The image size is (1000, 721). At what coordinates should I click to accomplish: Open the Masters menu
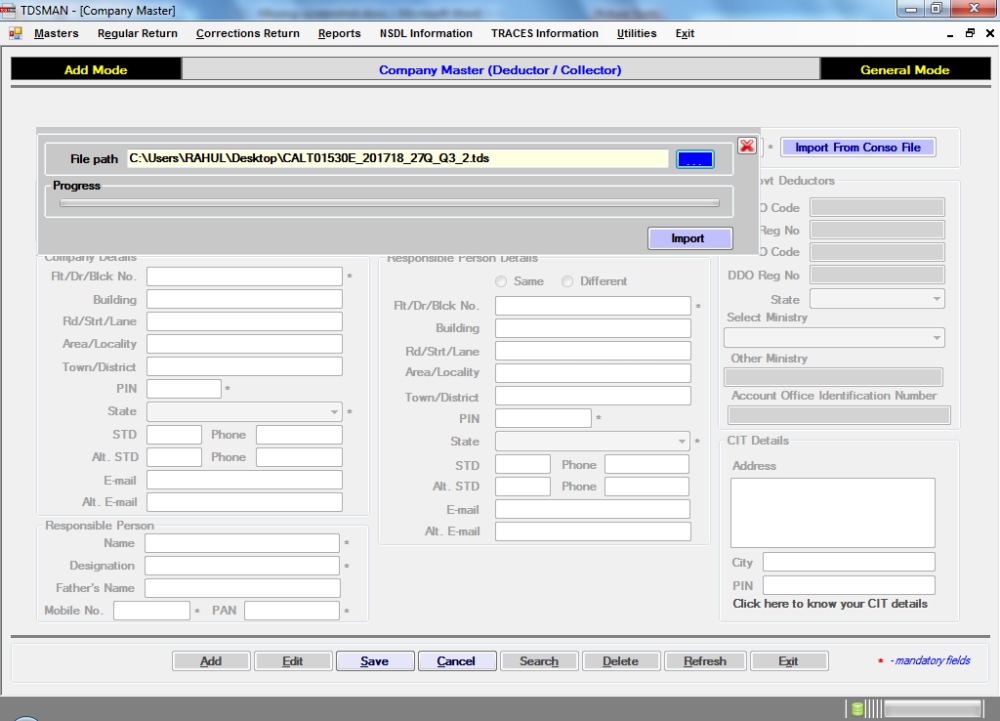point(56,33)
